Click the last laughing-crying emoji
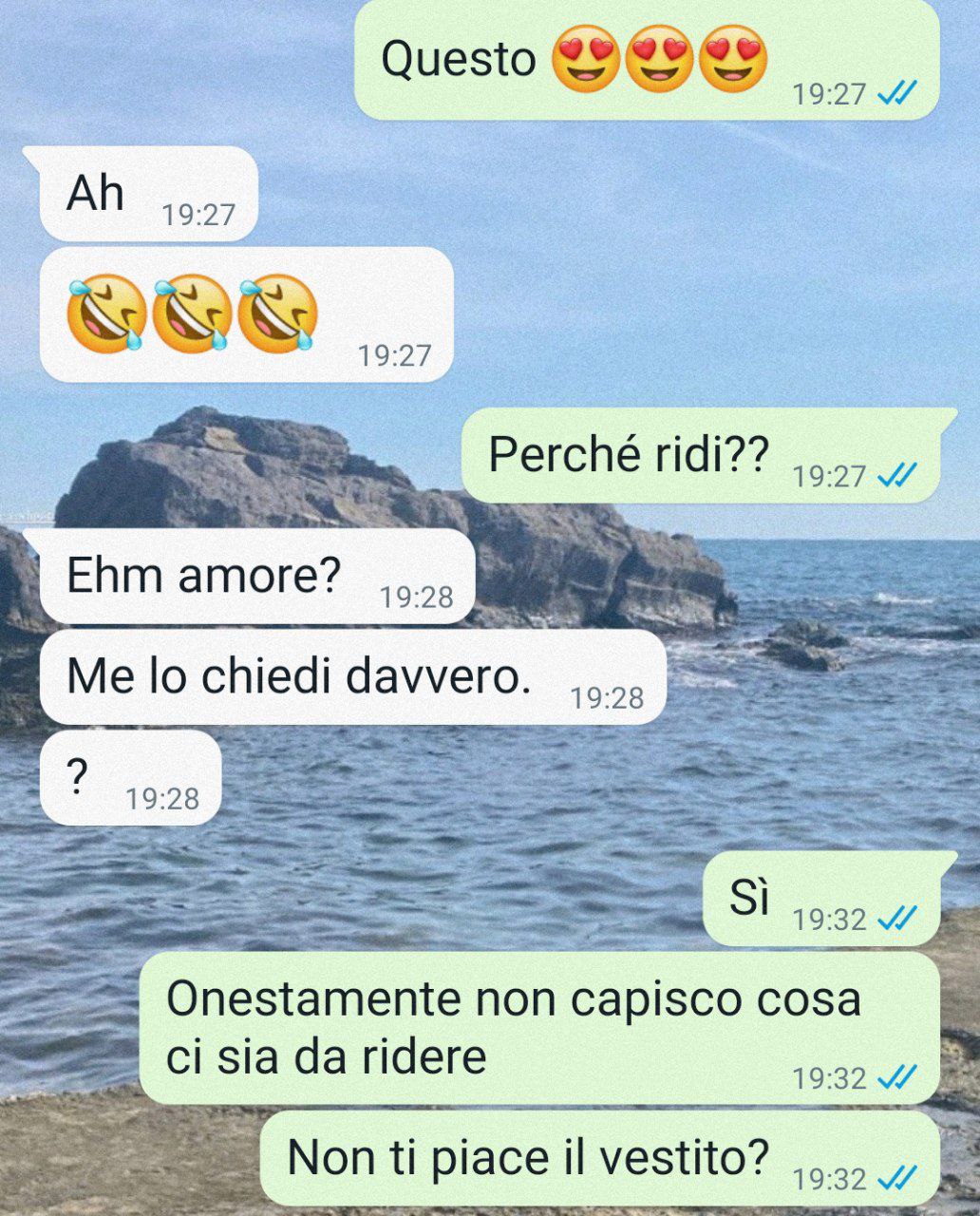 (x=277, y=313)
